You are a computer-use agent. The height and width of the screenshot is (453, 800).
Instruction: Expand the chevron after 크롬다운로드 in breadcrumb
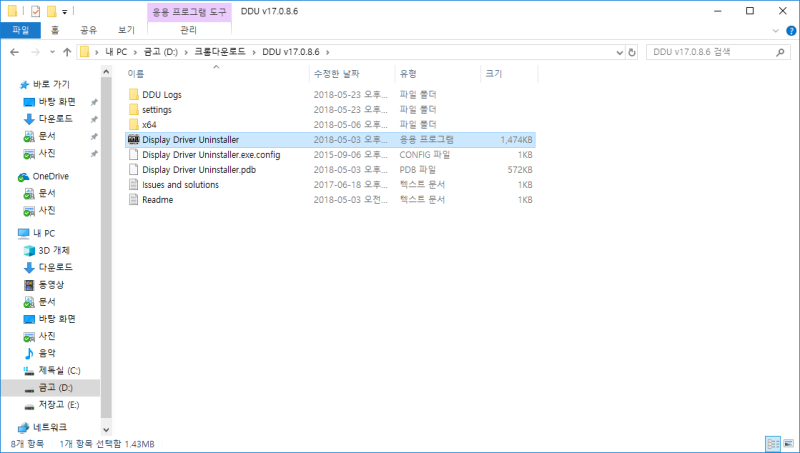pos(254,52)
